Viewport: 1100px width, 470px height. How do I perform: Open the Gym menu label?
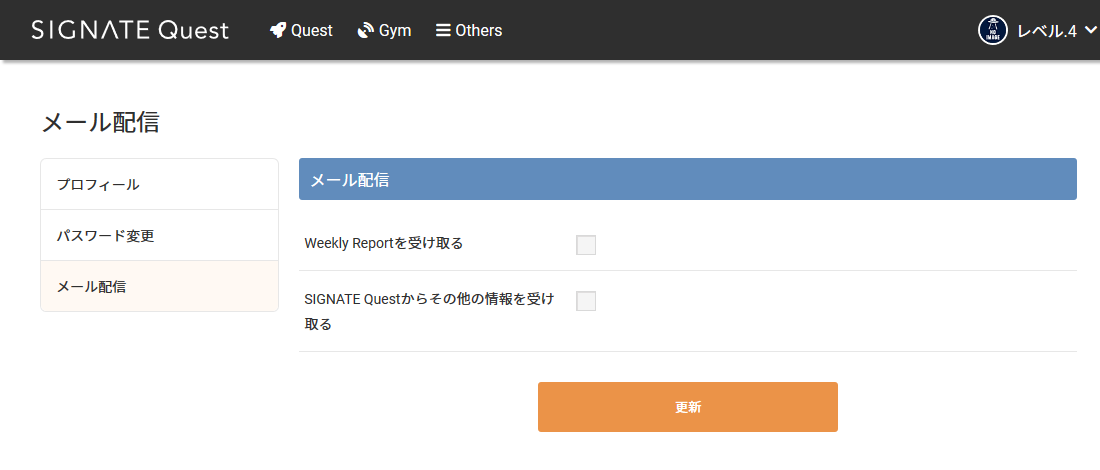(x=395, y=30)
